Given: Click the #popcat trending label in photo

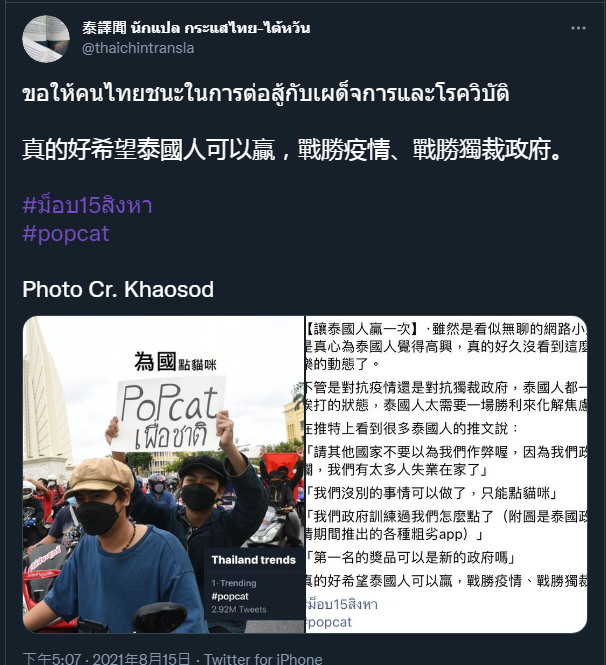Looking at the screenshot, I should click(230, 596).
